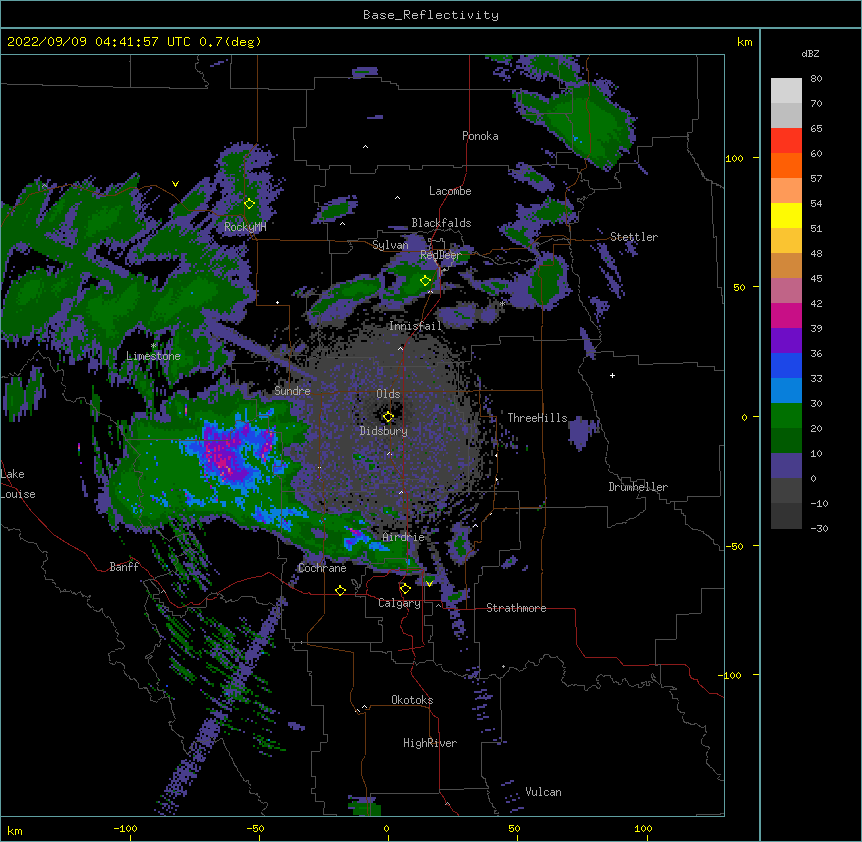Click the yellow diamond marker below RedDeer
Viewport: 862px width, 842px height.
pos(426,281)
